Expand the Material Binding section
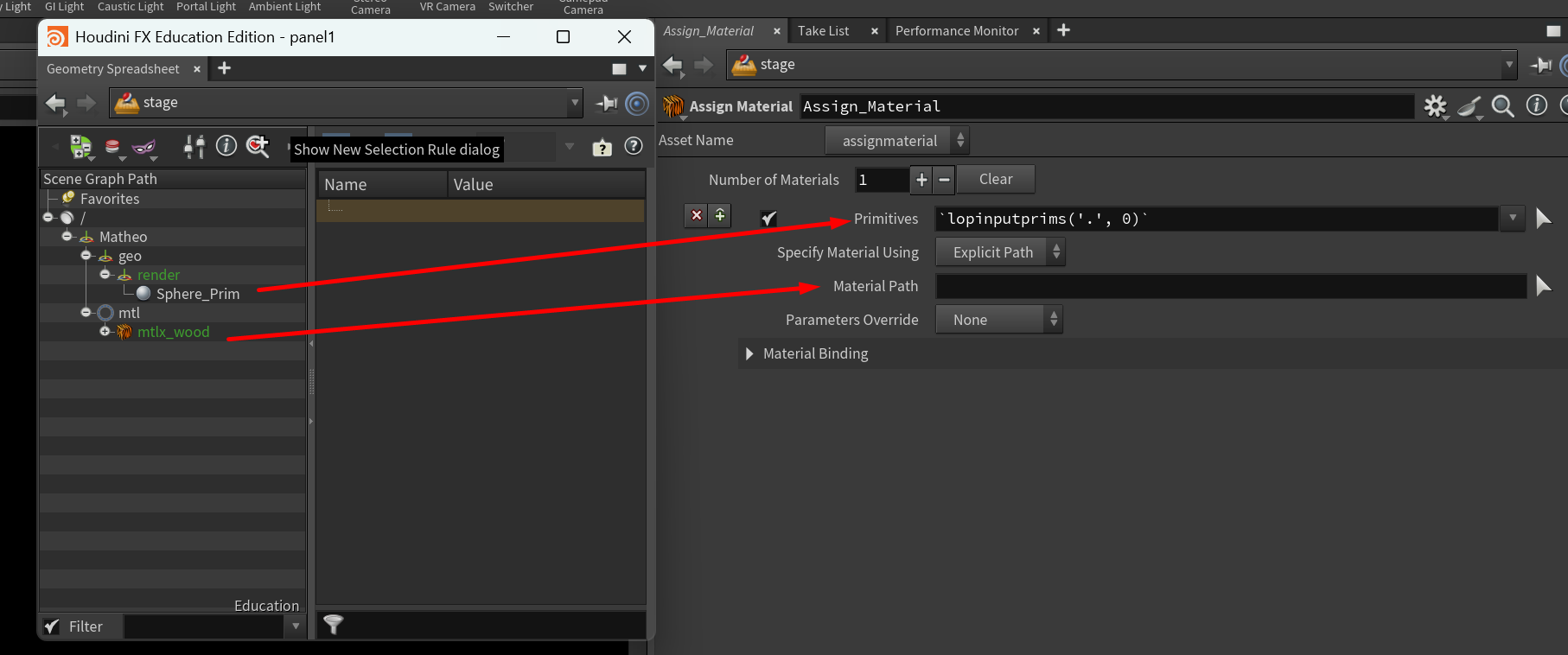This screenshot has width=1568, height=655. click(749, 353)
